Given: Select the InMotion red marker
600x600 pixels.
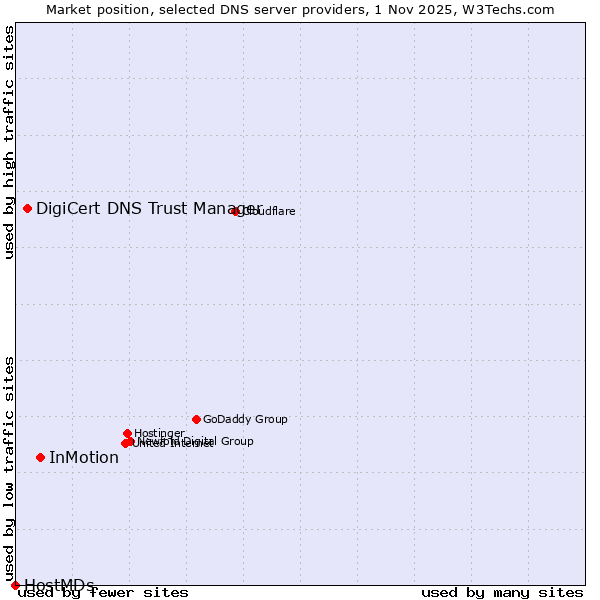Looking at the screenshot, I should 40,457.
